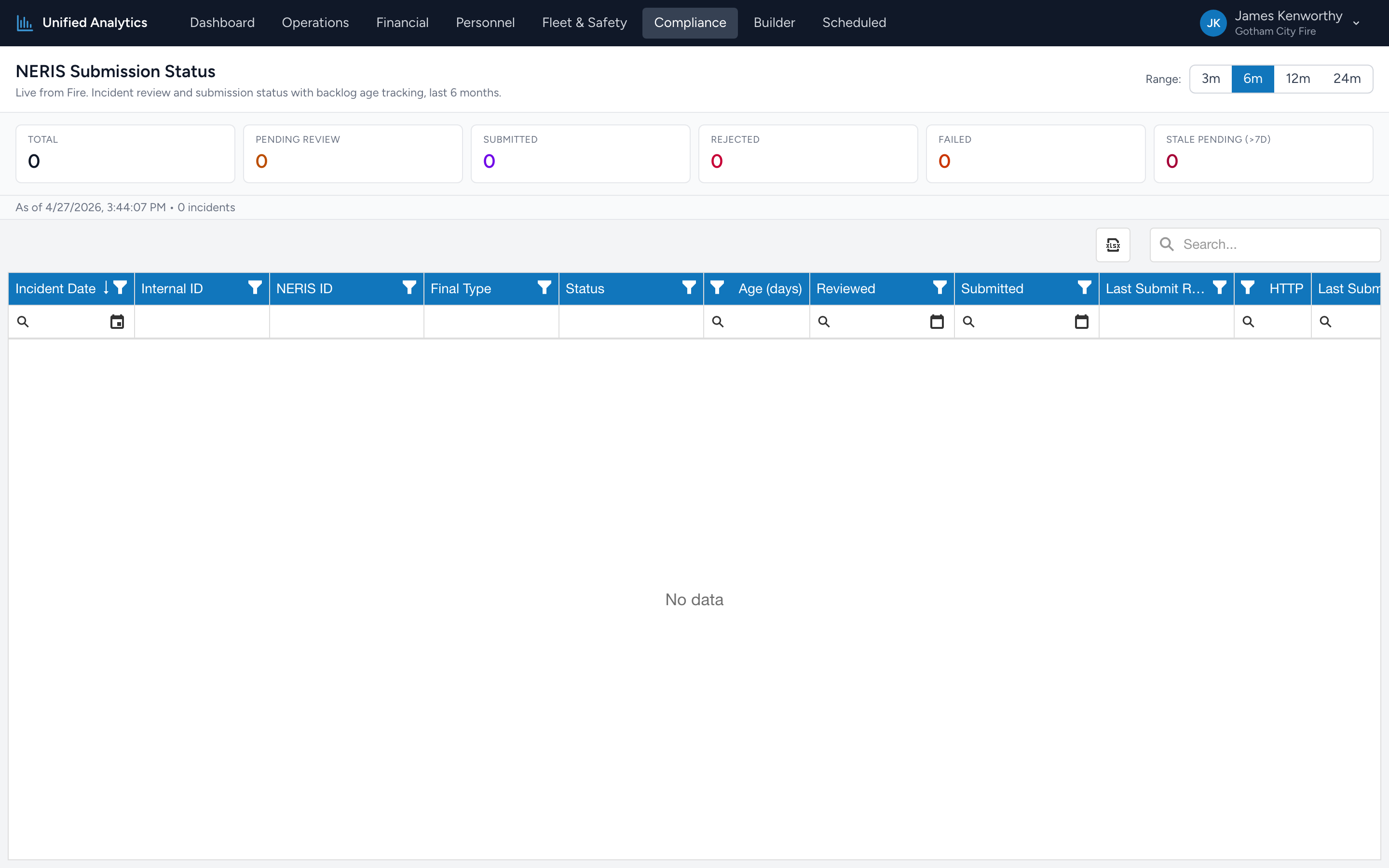Open the Compliance tab
The image size is (1389, 868).
pyautogui.click(x=690, y=23)
